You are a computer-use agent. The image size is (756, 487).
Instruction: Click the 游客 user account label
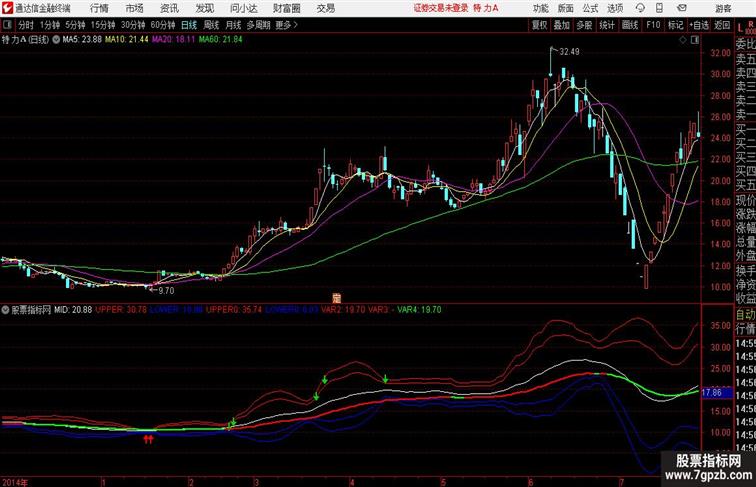coord(723,8)
